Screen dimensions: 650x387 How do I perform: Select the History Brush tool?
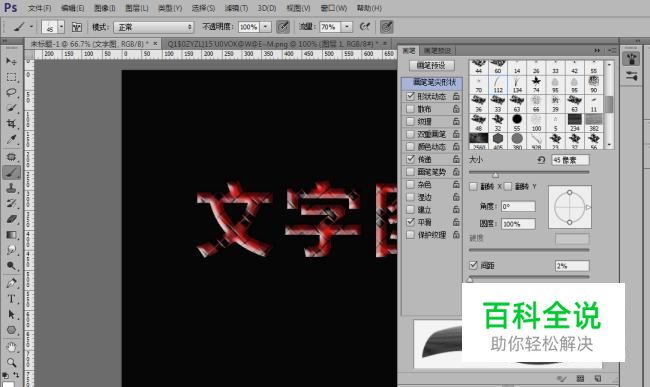click(11, 203)
